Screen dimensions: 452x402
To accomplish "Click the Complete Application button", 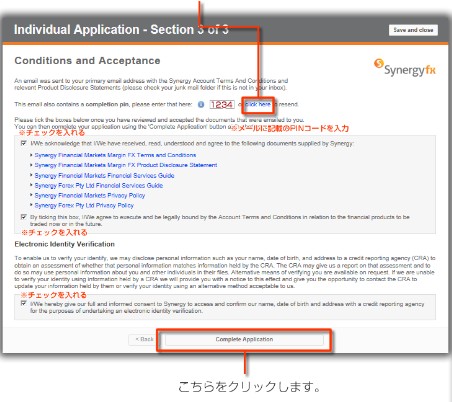I will pyautogui.click(x=244, y=339).
